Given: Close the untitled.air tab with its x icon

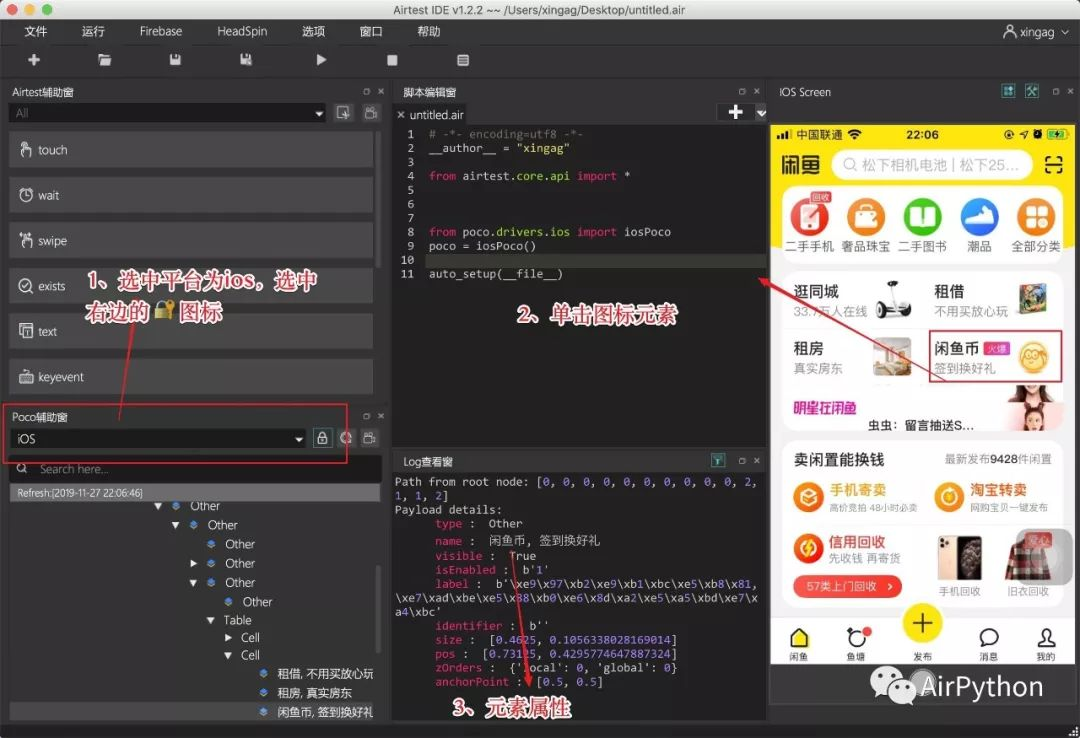Looking at the screenshot, I should tap(401, 115).
